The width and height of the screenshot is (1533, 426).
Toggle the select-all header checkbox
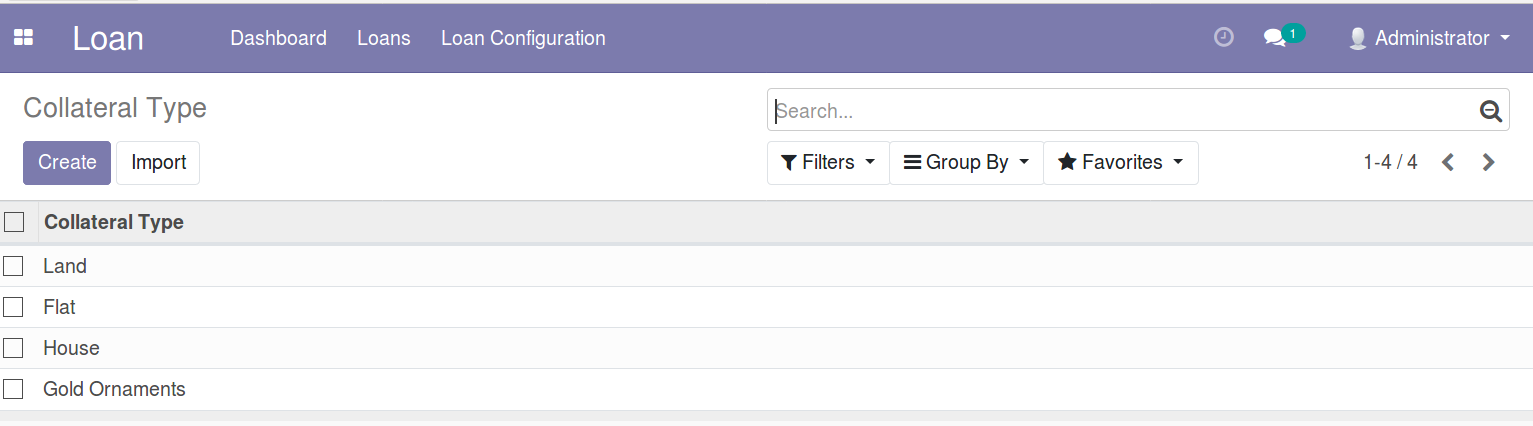[x=14, y=222]
